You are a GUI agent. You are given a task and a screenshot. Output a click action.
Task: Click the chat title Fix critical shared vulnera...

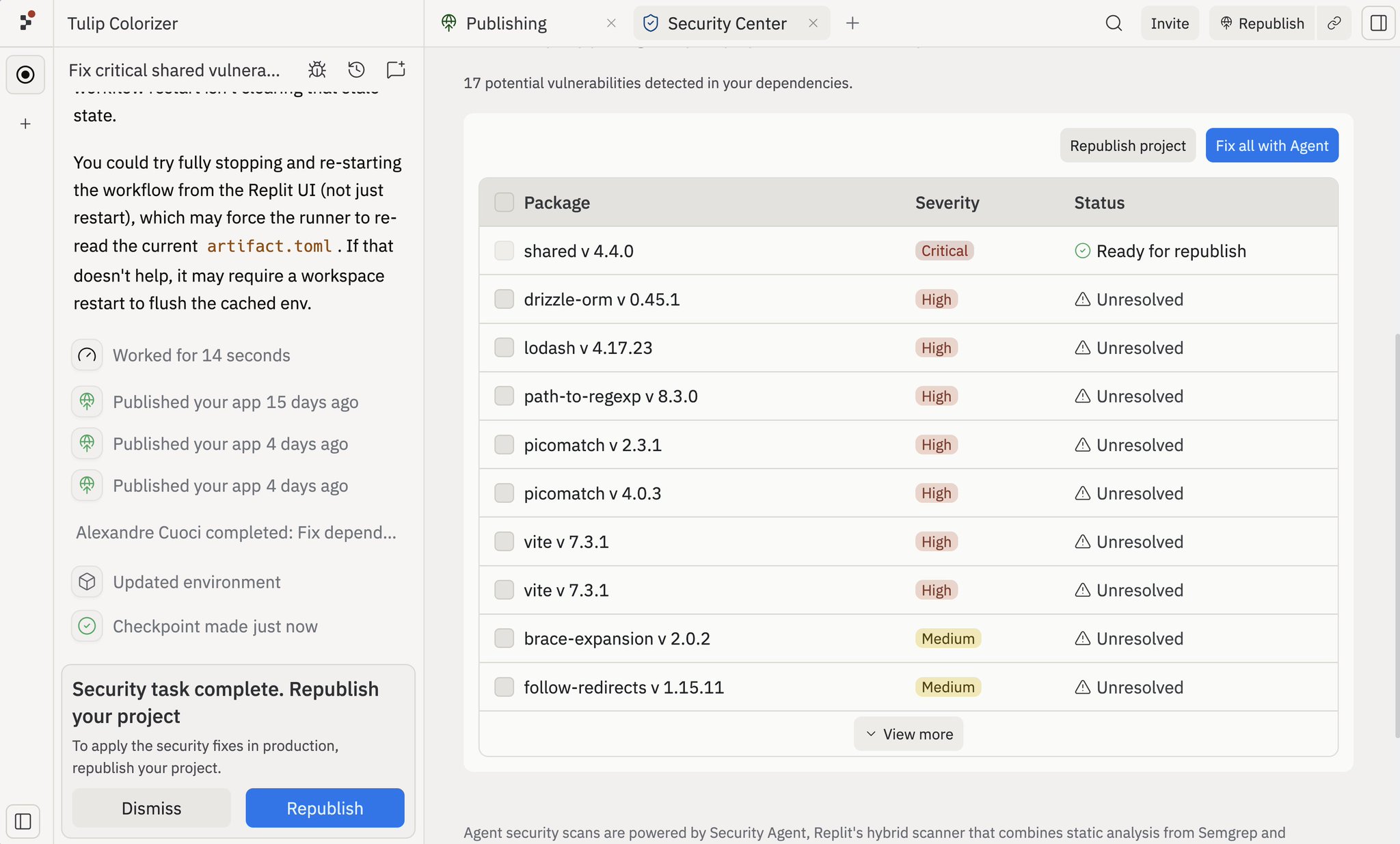click(174, 70)
